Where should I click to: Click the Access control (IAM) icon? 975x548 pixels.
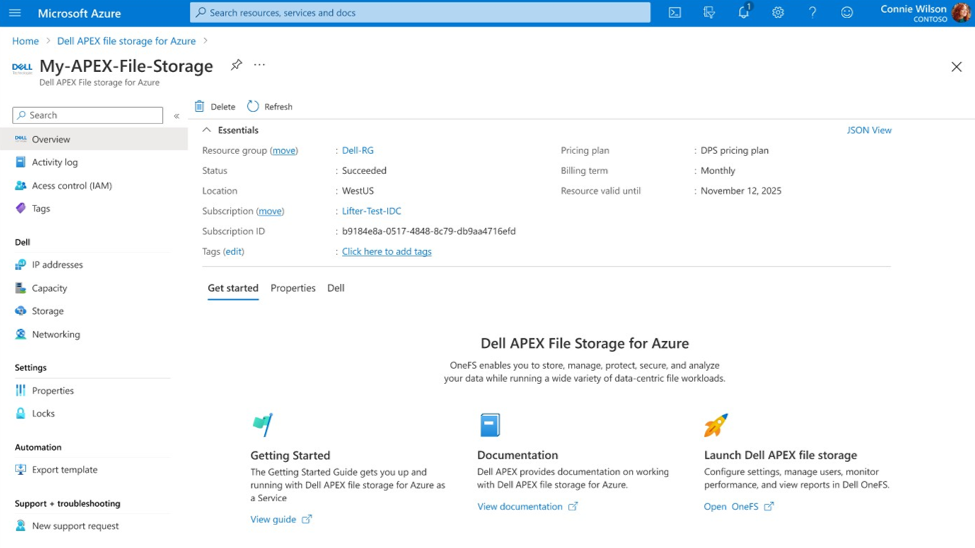(21, 185)
